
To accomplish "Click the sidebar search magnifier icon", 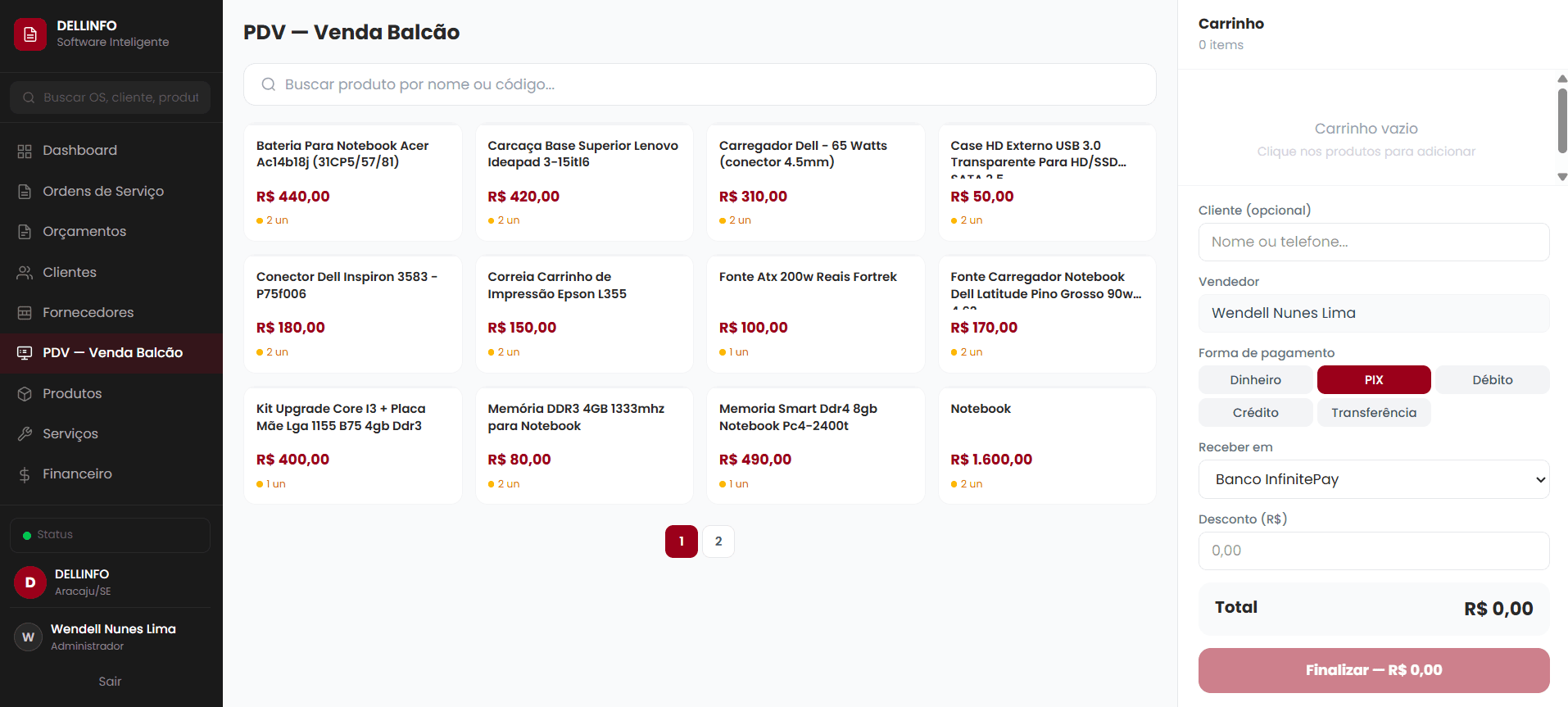I will 29,97.
